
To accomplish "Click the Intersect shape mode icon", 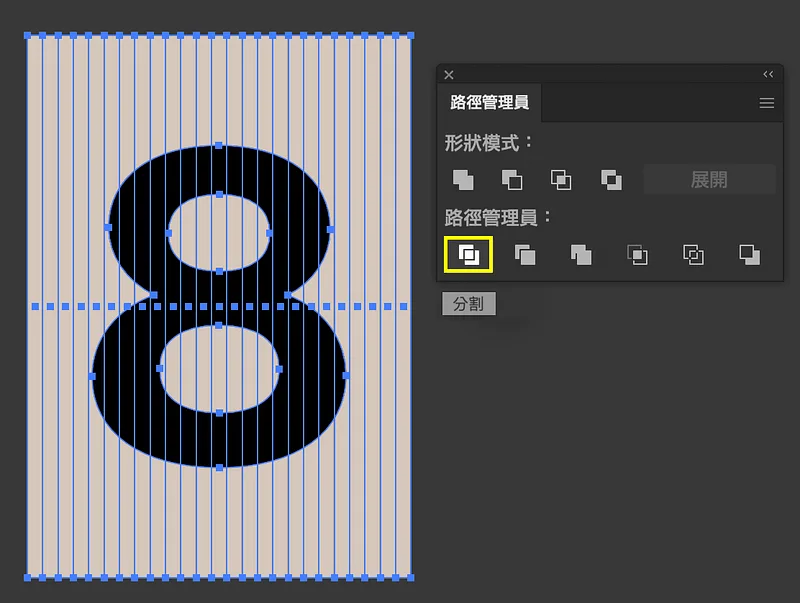I will [561, 180].
